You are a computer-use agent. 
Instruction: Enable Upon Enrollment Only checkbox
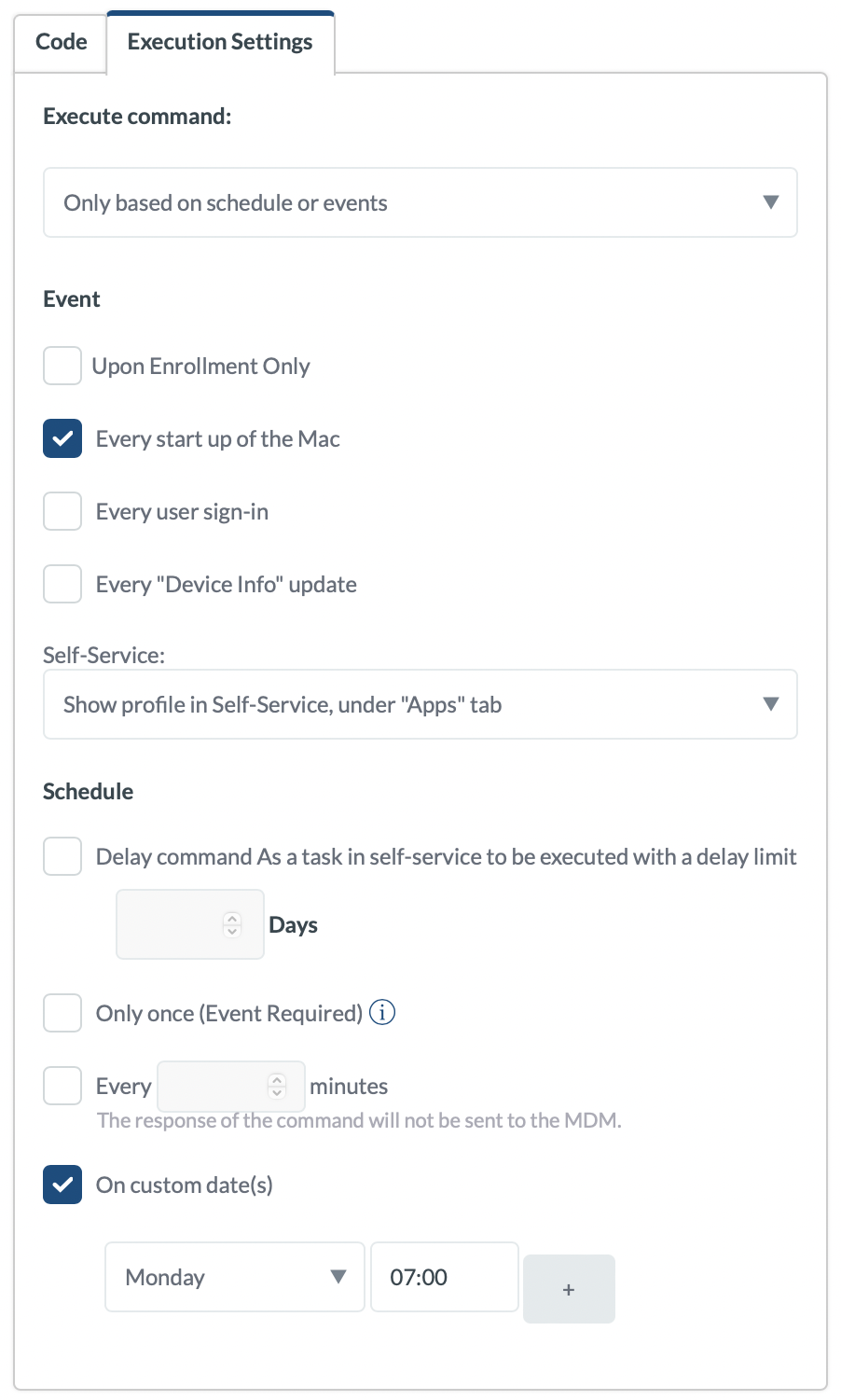tap(62, 366)
